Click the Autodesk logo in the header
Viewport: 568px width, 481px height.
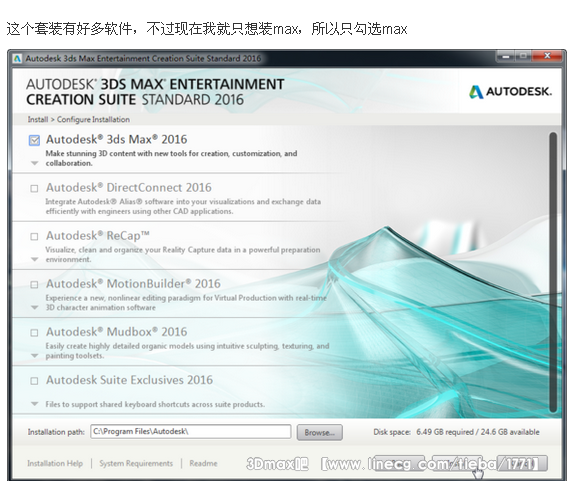point(511,92)
